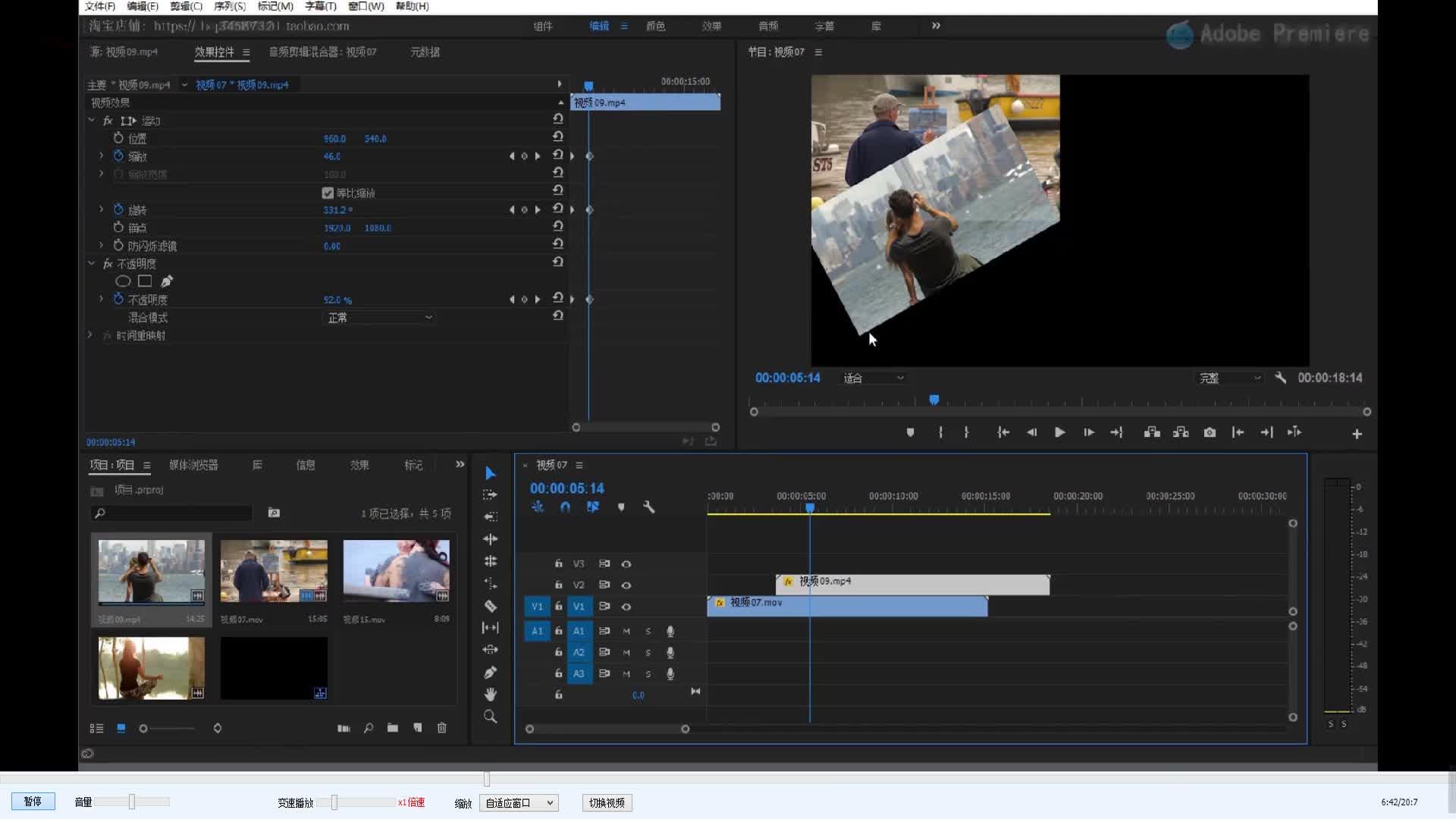
Task: Reset the Position parameter
Action: (558, 136)
